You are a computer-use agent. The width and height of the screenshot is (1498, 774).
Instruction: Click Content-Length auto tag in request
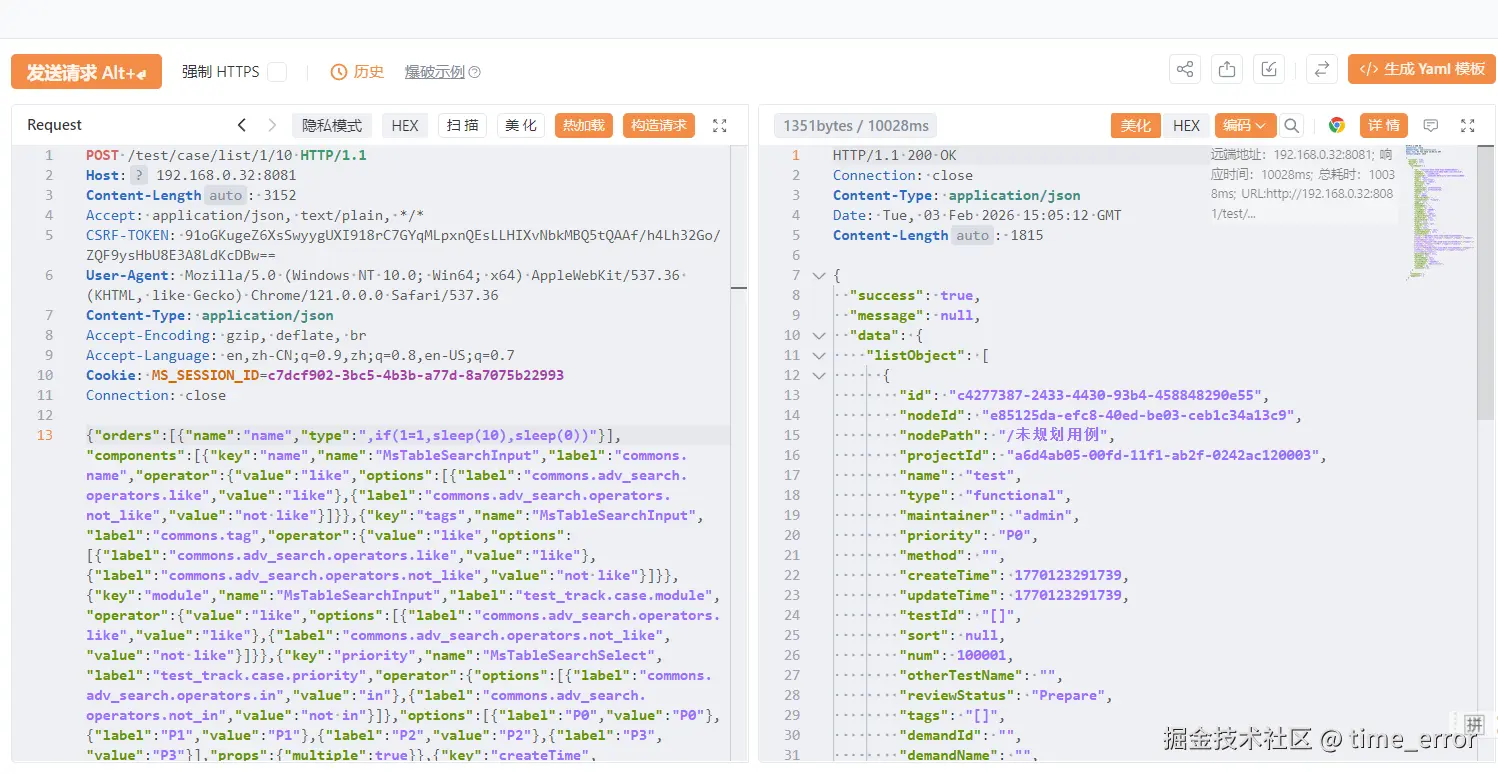[x=226, y=195]
